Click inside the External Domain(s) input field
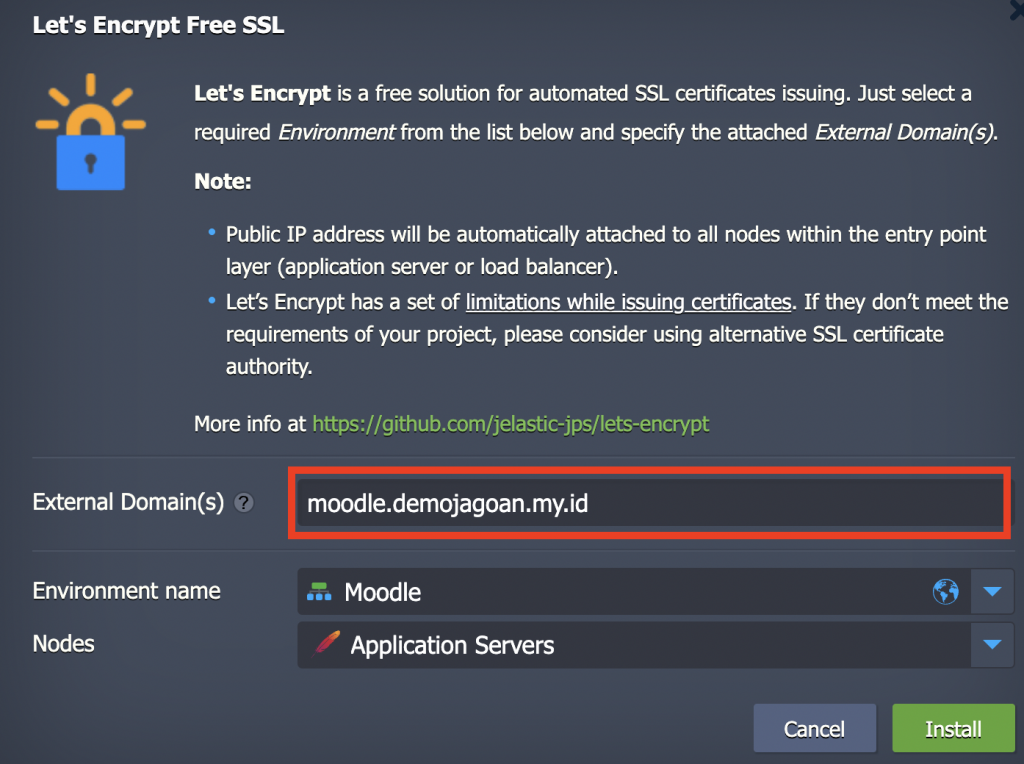The width and height of the screenshot is (1024, 764). pos(650,503)
